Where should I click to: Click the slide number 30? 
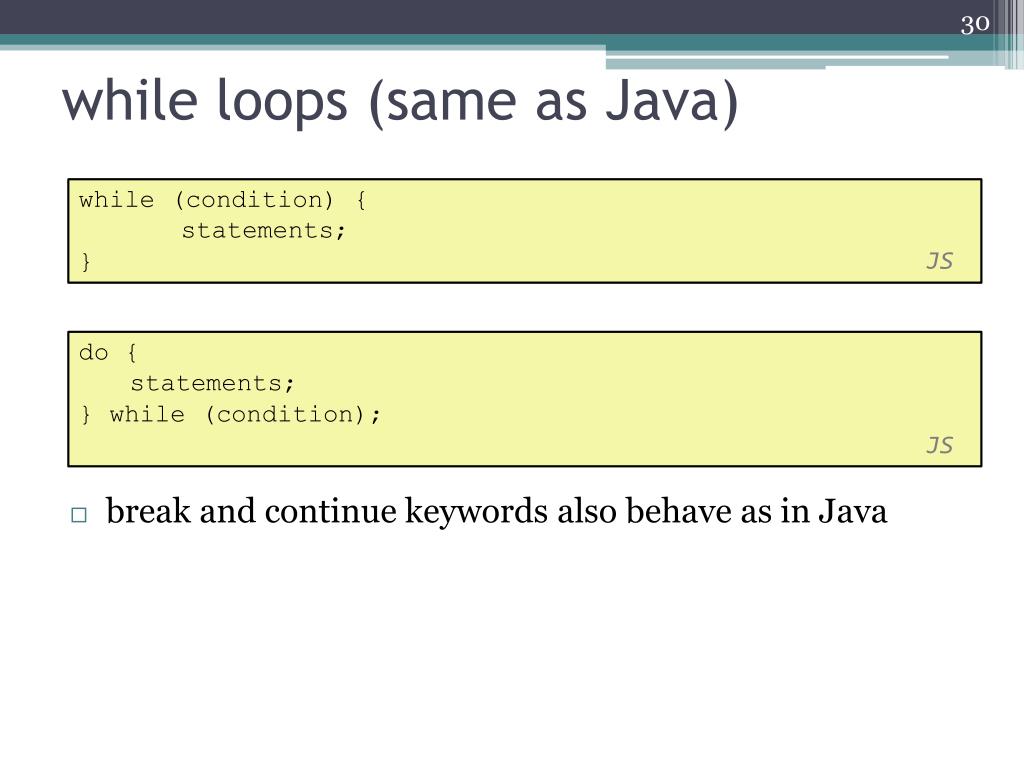pyautogui.click(x=974, y=24)
